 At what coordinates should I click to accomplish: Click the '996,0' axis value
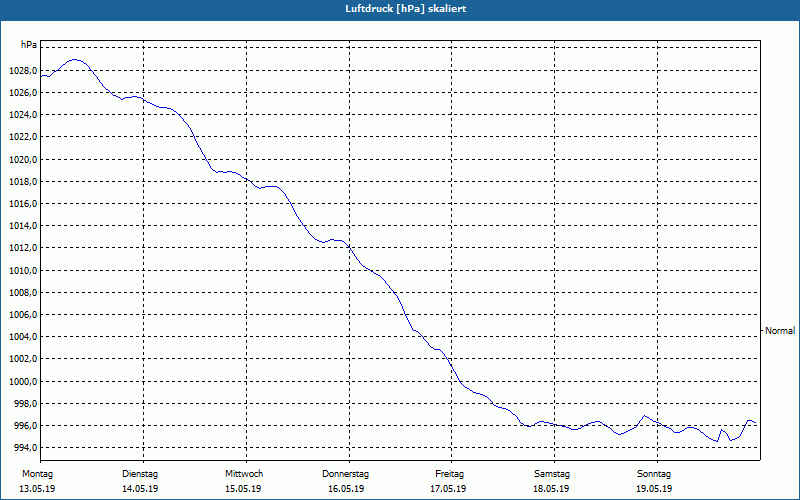coord(25,426)
